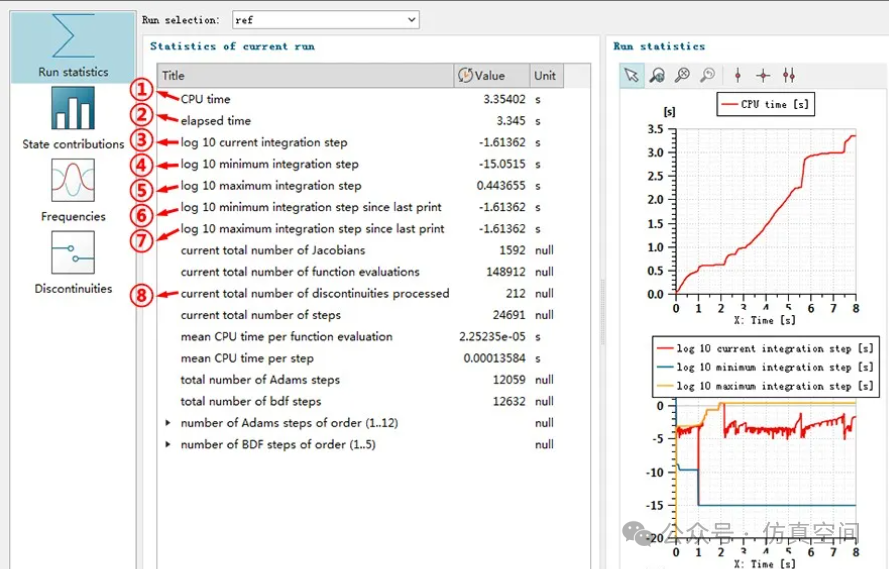Click the CPU time legend entry
This screenshot has height=569, width=889.
(x=765, y=104)
